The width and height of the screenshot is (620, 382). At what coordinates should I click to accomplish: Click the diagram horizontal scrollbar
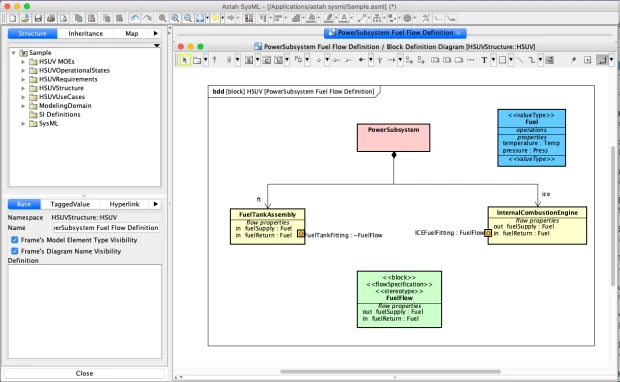pyautogui.click(x=390, y=372)
